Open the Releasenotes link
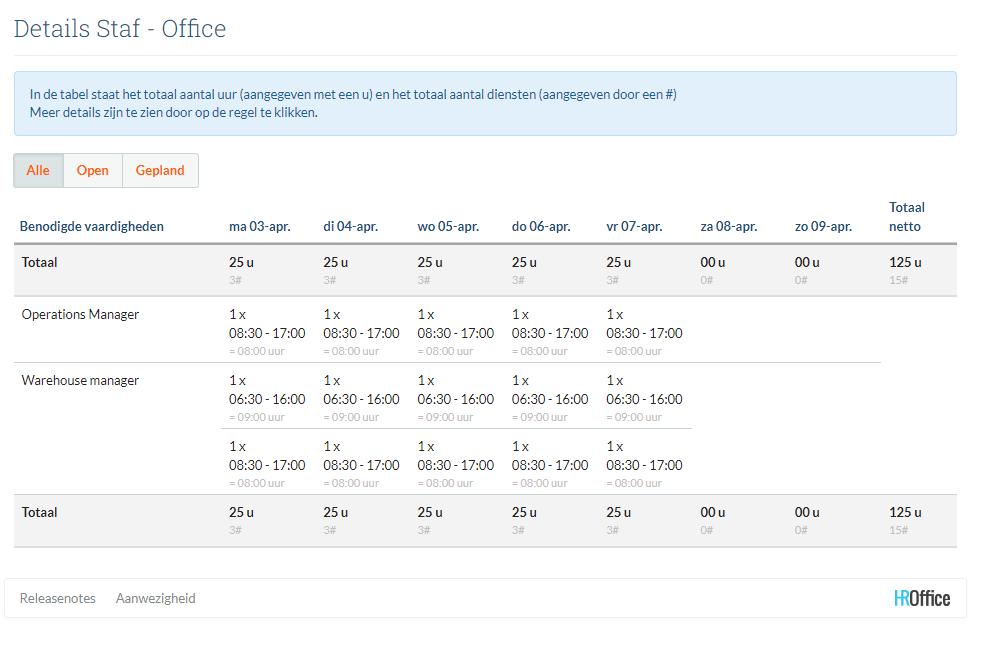Screen dimensions: 982x645 (58, 598)
